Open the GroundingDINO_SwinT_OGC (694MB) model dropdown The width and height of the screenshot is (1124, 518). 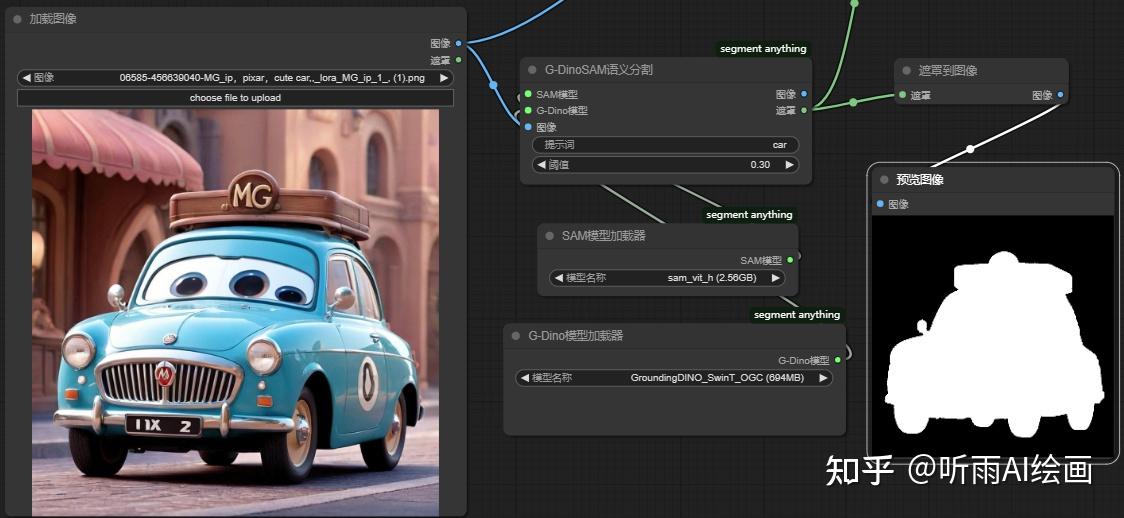(x=674, y=378)
